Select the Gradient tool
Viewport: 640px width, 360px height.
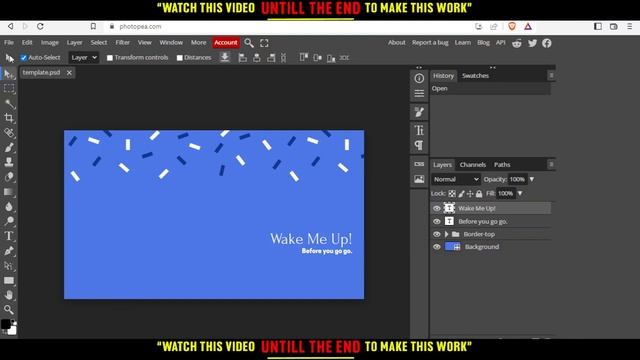pos(9,191)
